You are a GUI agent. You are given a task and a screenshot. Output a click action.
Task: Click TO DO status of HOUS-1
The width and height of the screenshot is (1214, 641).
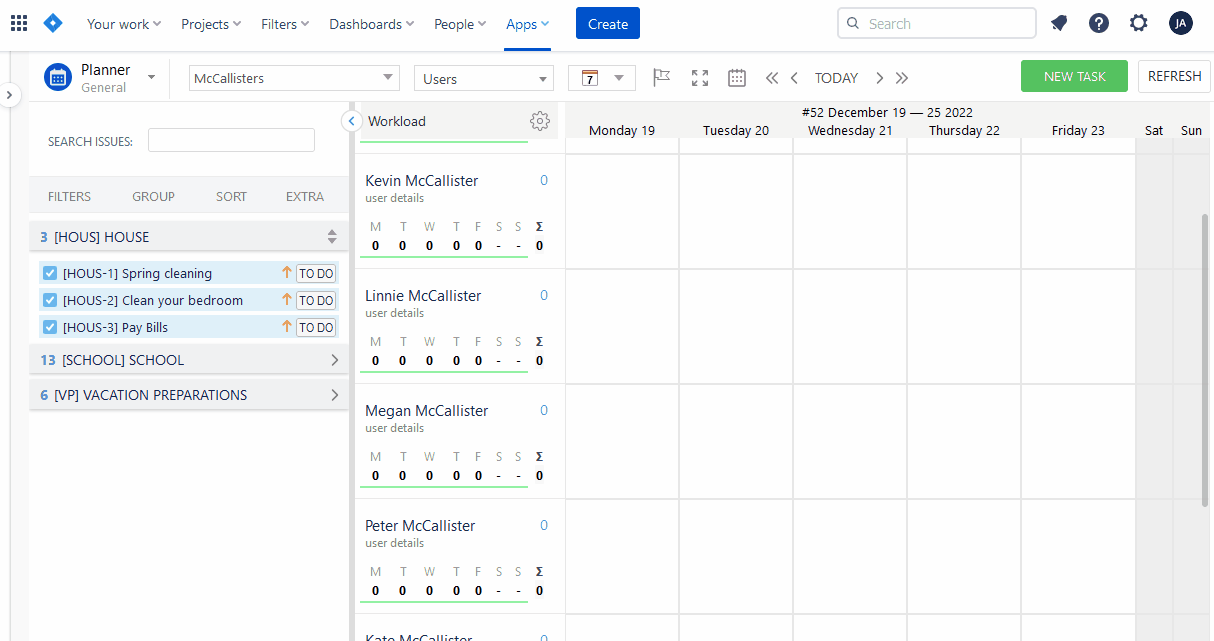(316, 273)
